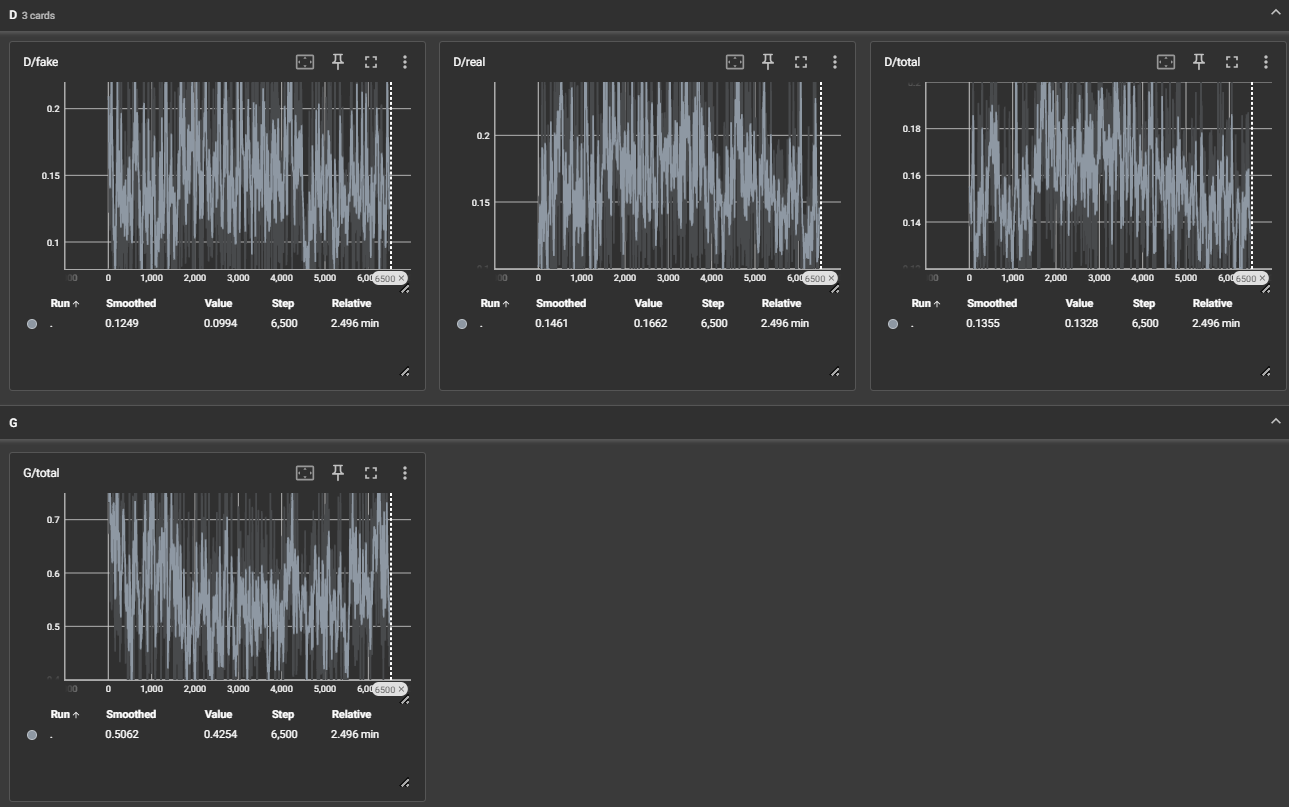The image size is (1289, 807).
Task: Click value 0.1662 in D/real table
Action: pos(650,323)
